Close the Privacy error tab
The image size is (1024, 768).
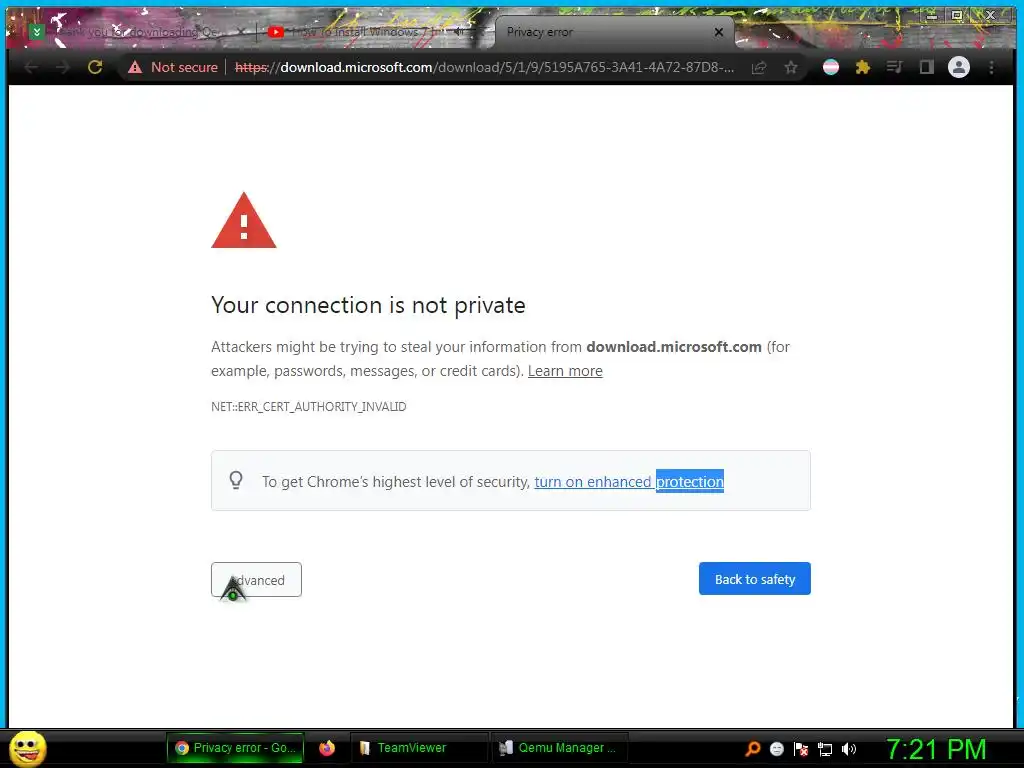(x=719, y=32)
